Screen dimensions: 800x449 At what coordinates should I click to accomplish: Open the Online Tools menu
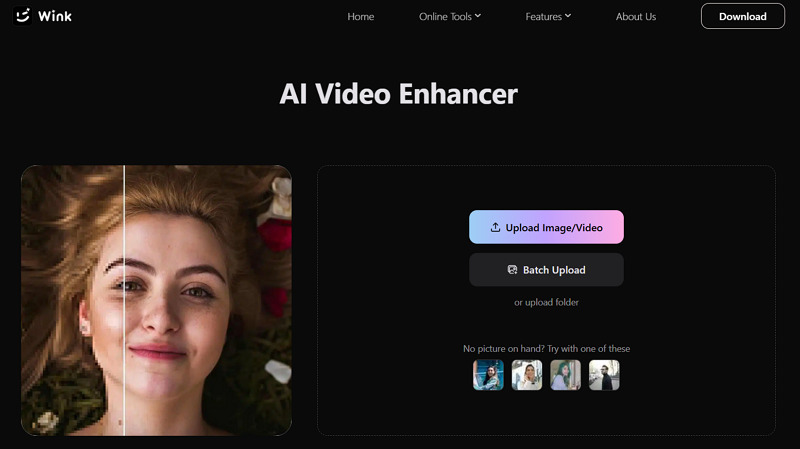pyautogui.click(x=445, y=17)
